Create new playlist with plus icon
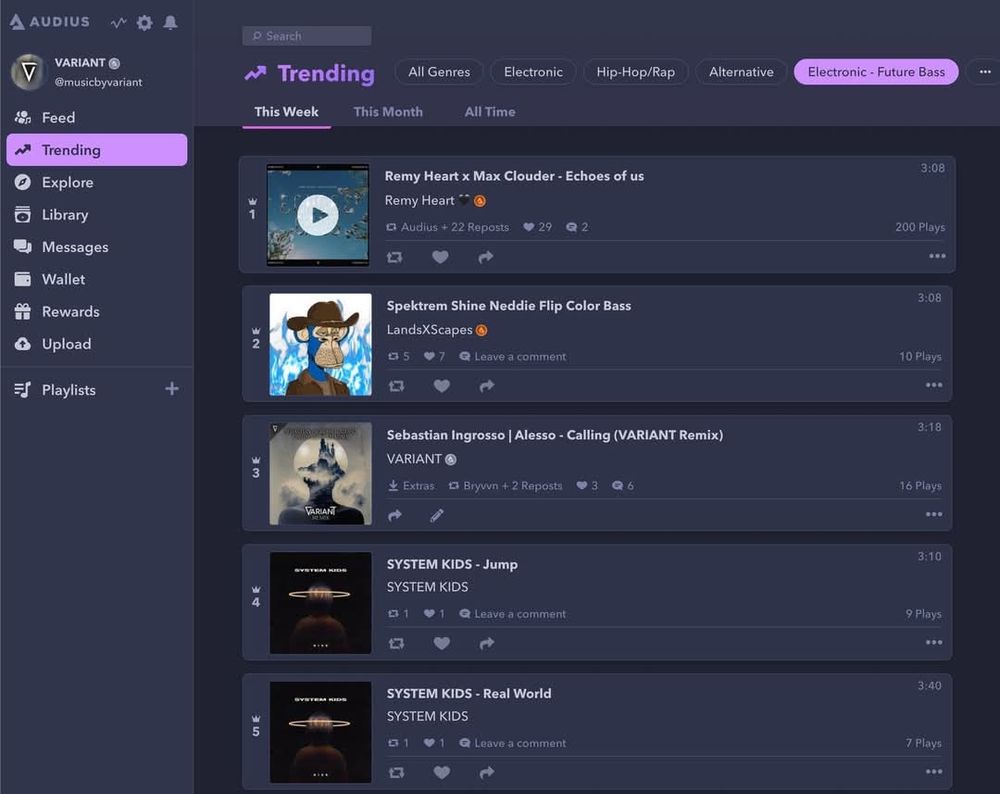Viewport: 1000px width, 794px height. click(172, 389)
